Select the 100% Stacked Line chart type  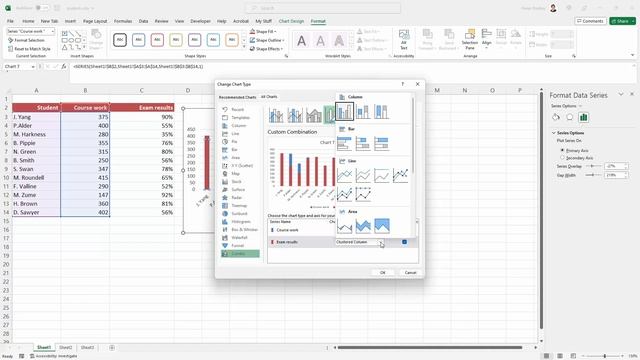click(381, 175)
